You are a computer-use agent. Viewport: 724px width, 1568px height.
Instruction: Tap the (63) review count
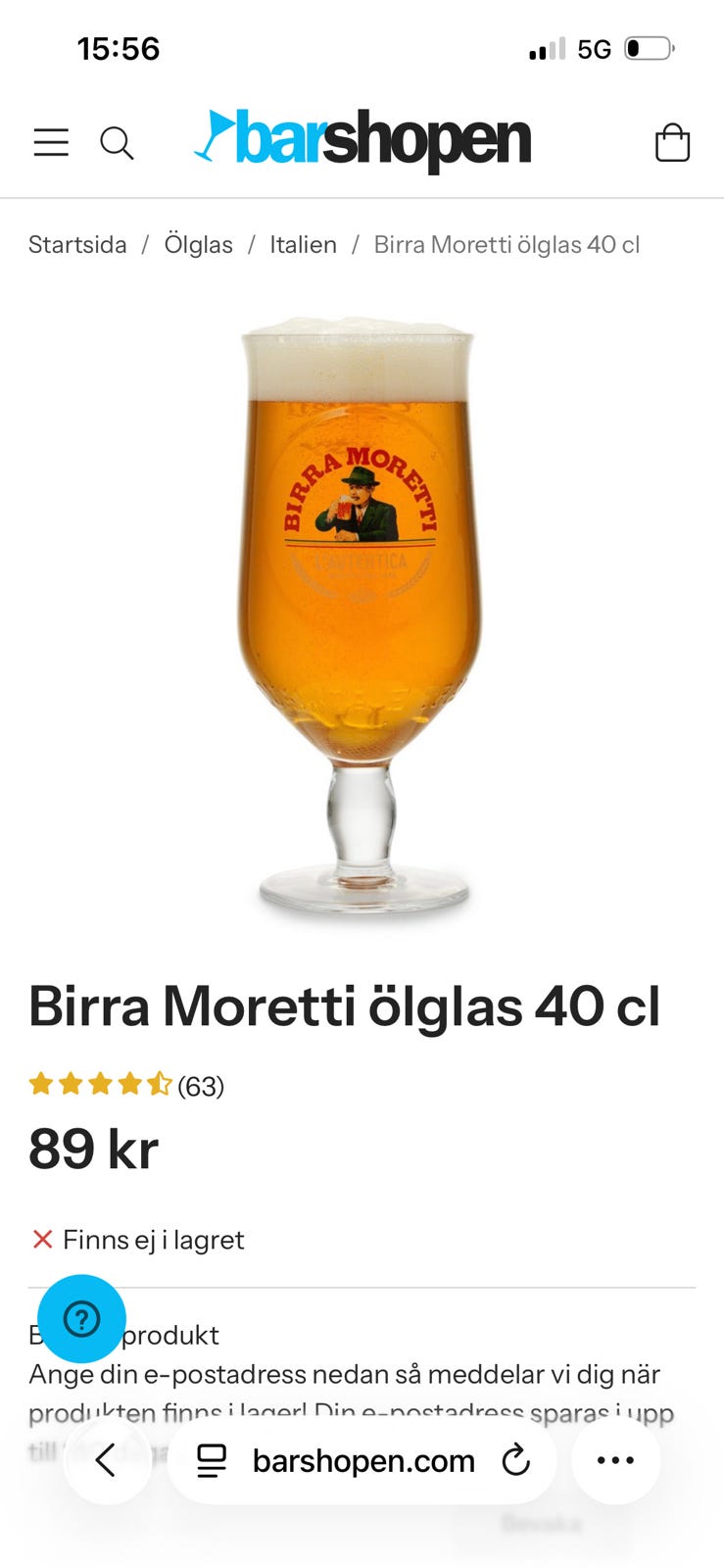pos(201,1086)
